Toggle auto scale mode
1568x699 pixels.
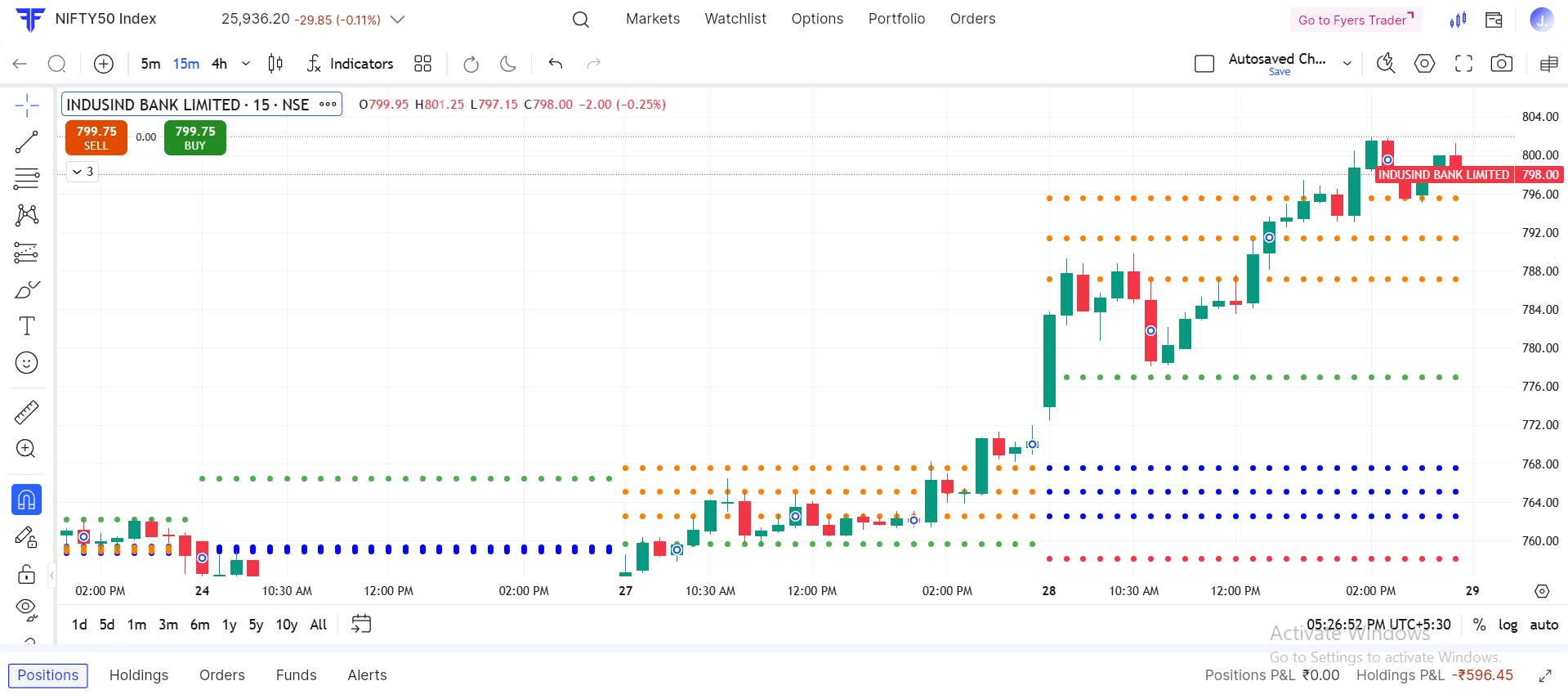(1543, 625)
